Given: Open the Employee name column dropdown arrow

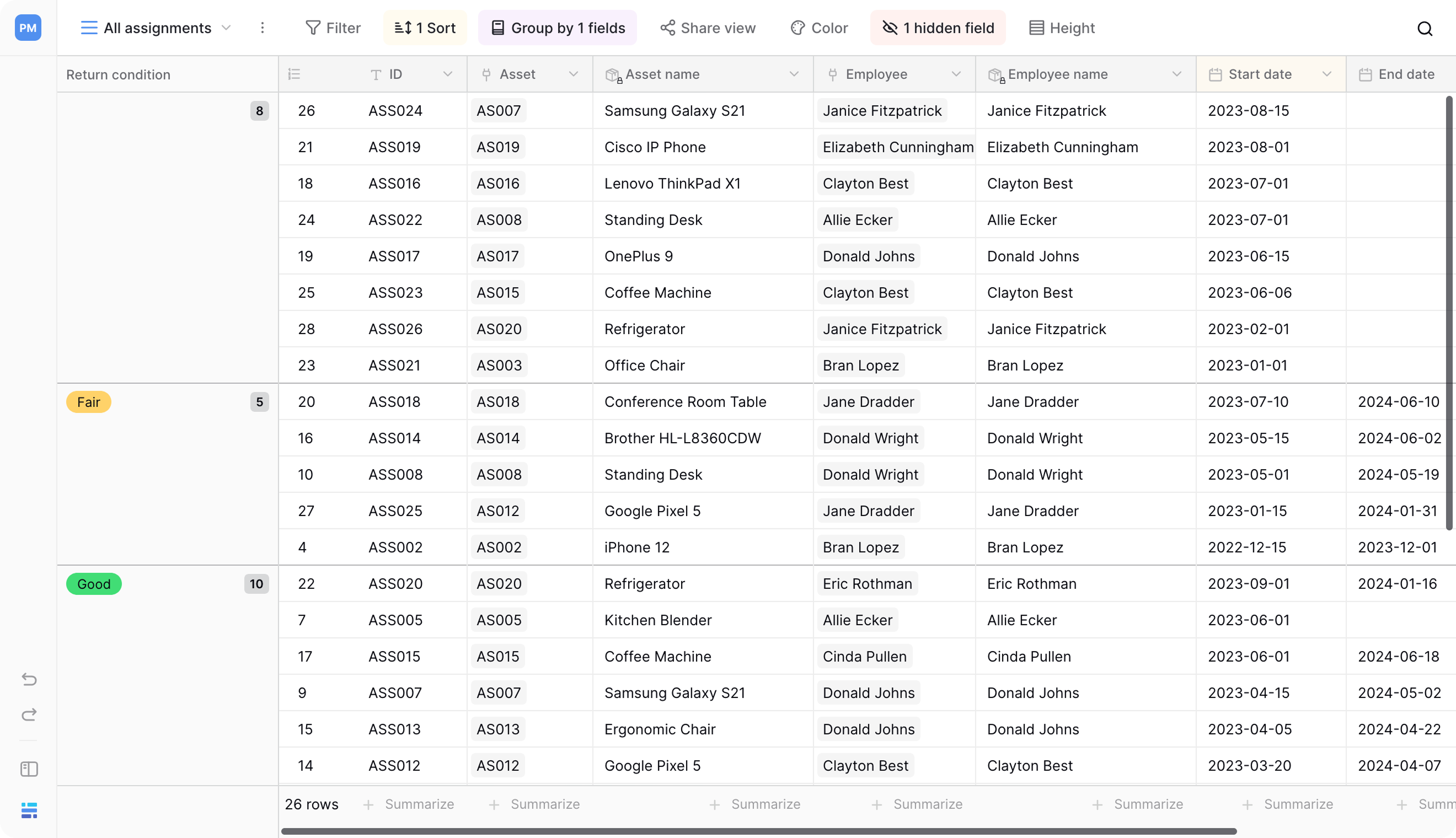Looking at the screenshot, I should 1177,74.
